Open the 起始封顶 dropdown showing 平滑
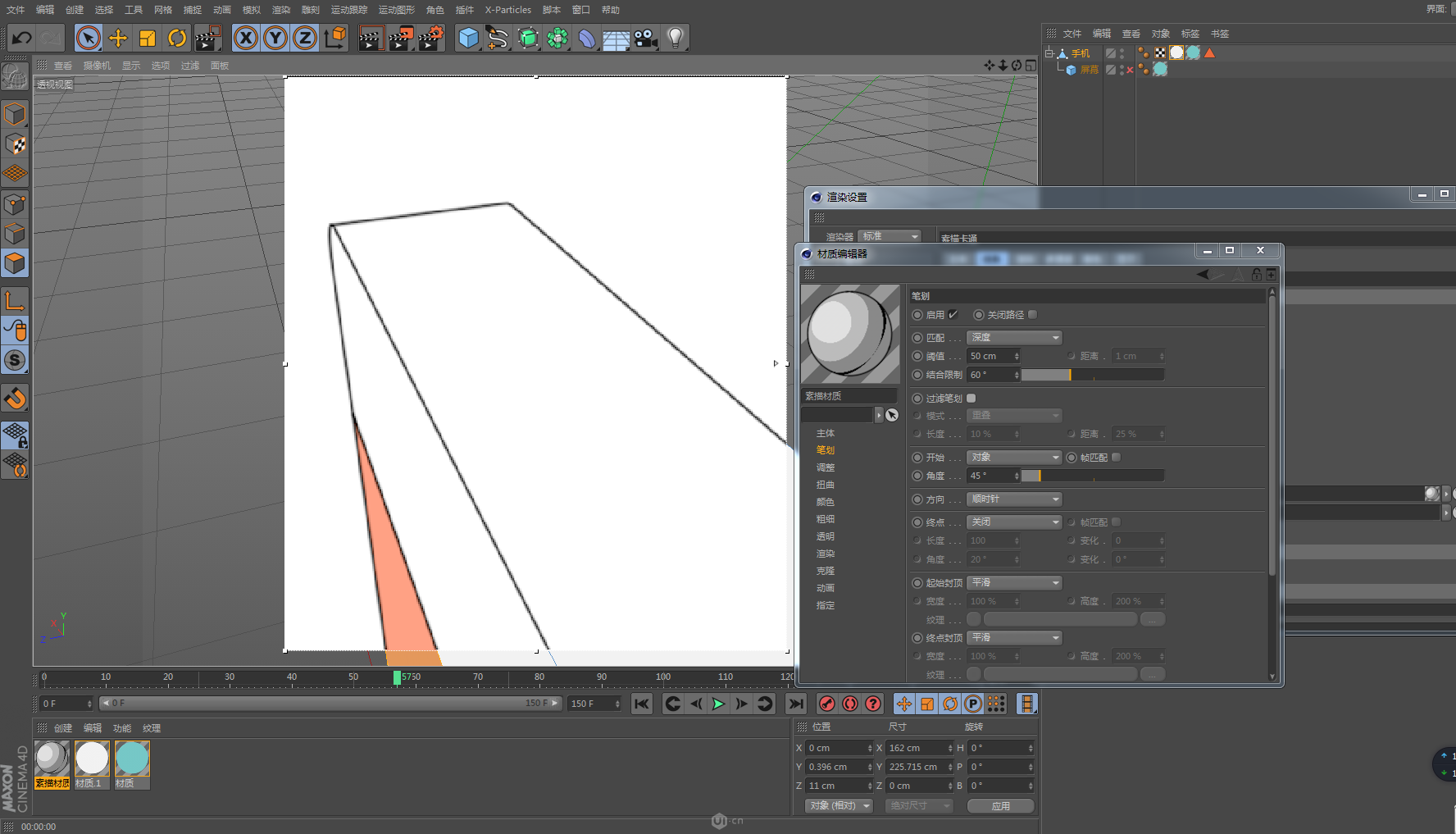This screenshot has height=834, width=1456. click(x=1014, y=583)
